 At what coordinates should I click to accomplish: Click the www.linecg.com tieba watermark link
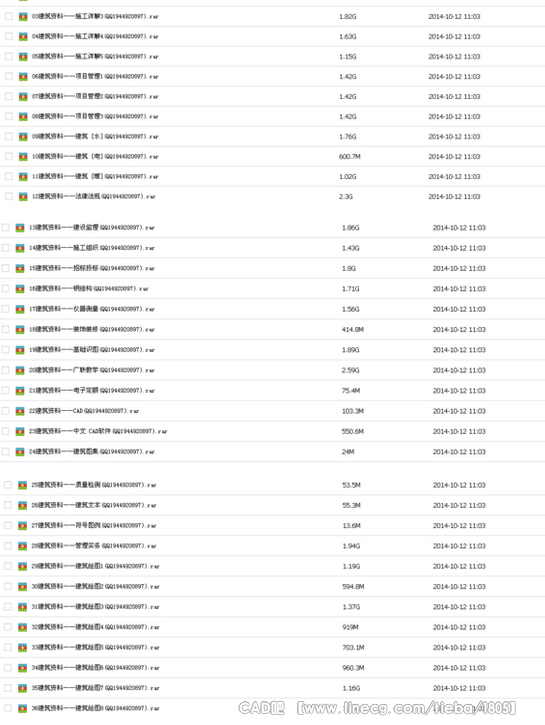(406, 708)
